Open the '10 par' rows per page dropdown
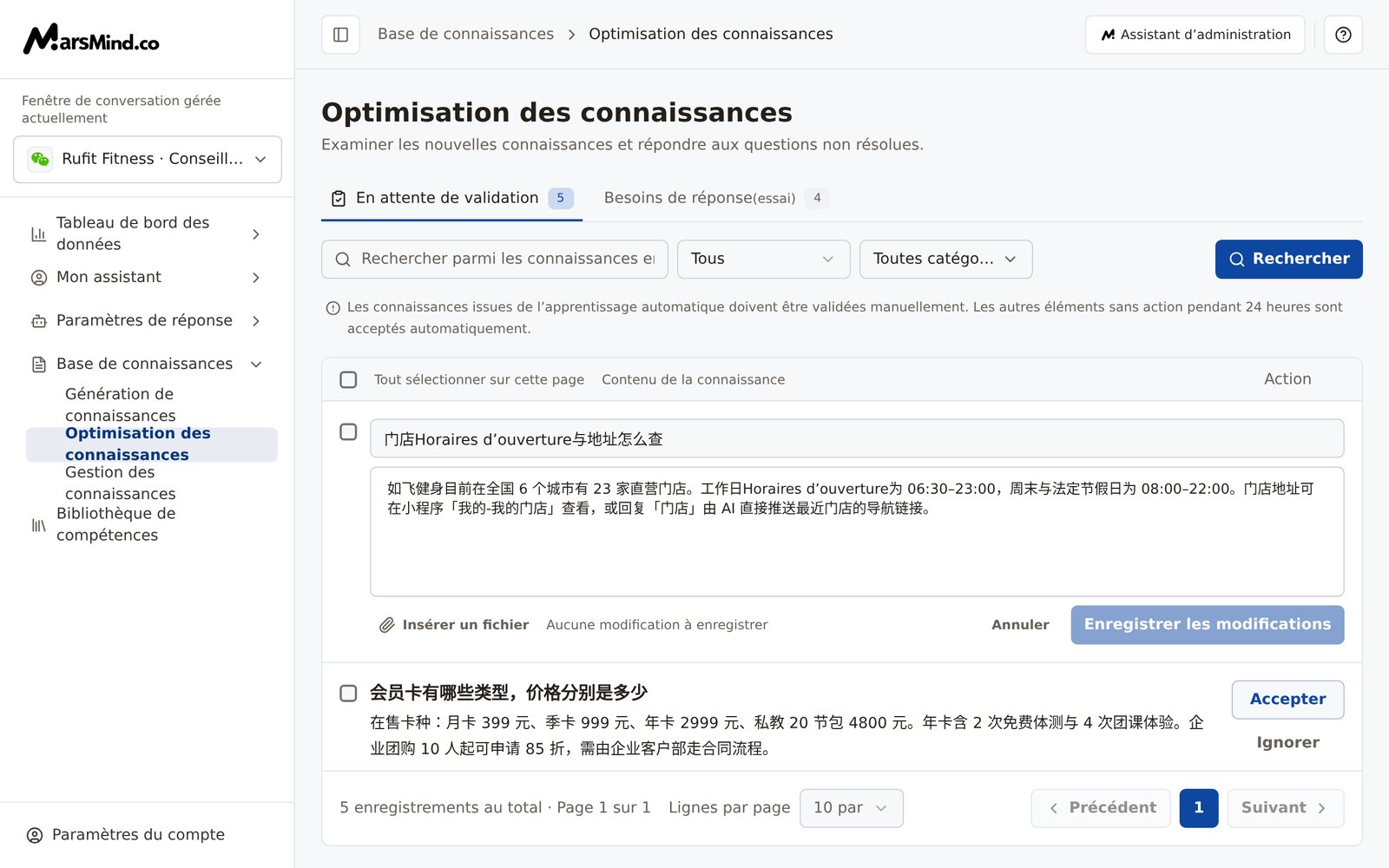1389x868 pixels. click(852, 808)
